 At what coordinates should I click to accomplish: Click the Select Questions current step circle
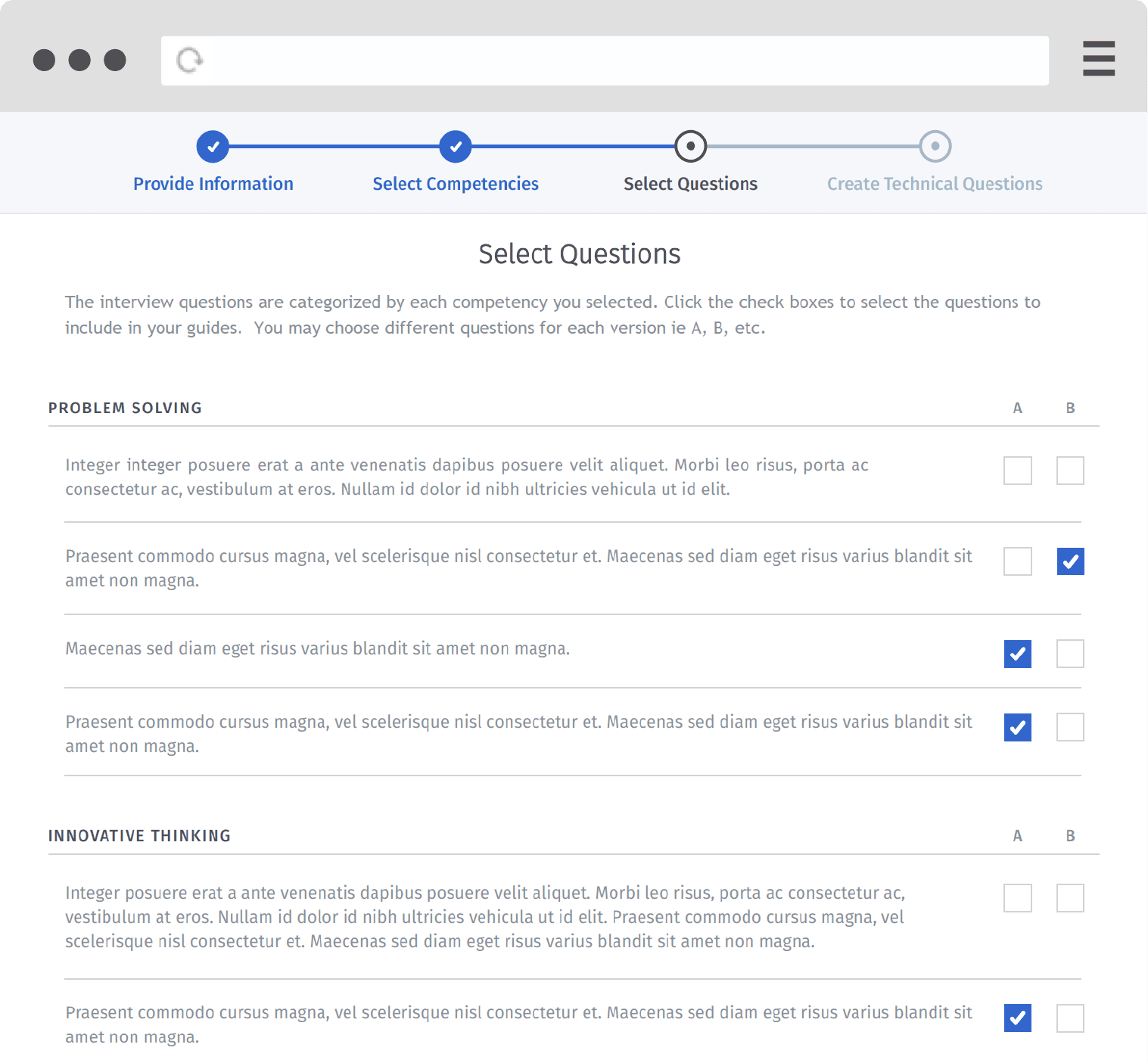click(x=690, y=146)
